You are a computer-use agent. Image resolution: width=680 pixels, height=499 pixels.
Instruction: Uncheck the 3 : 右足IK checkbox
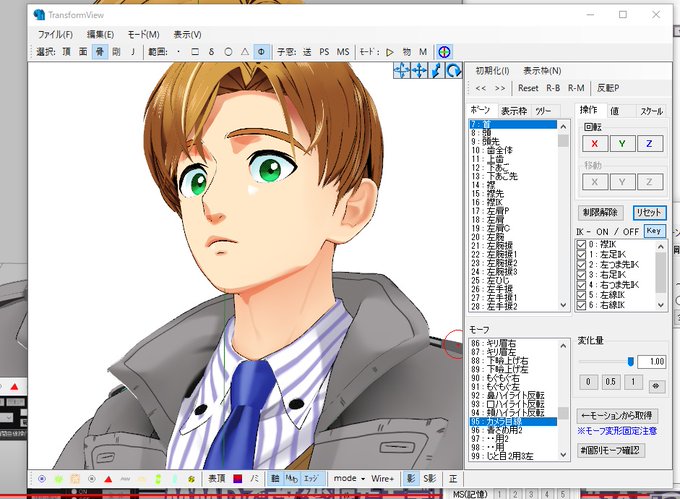[x=581, y=275]
